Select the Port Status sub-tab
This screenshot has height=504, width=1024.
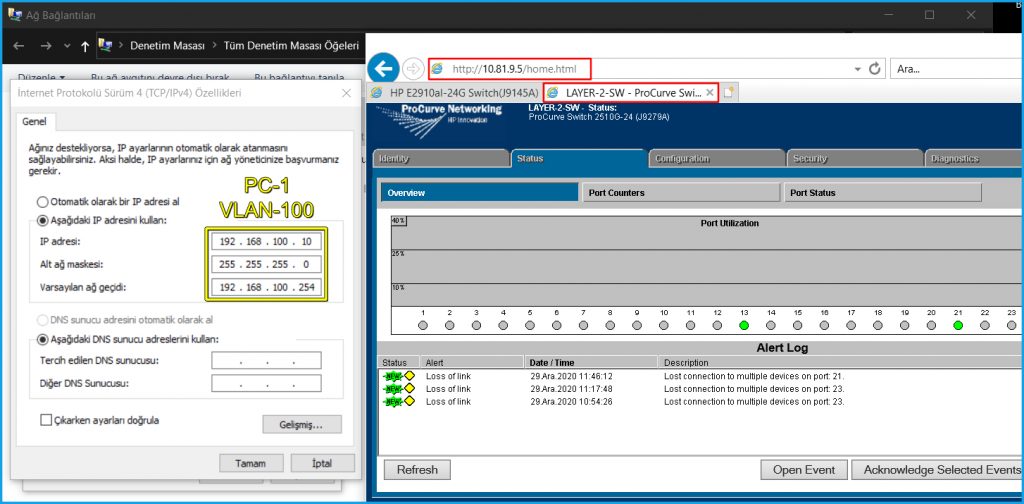[x=882, y=193]
